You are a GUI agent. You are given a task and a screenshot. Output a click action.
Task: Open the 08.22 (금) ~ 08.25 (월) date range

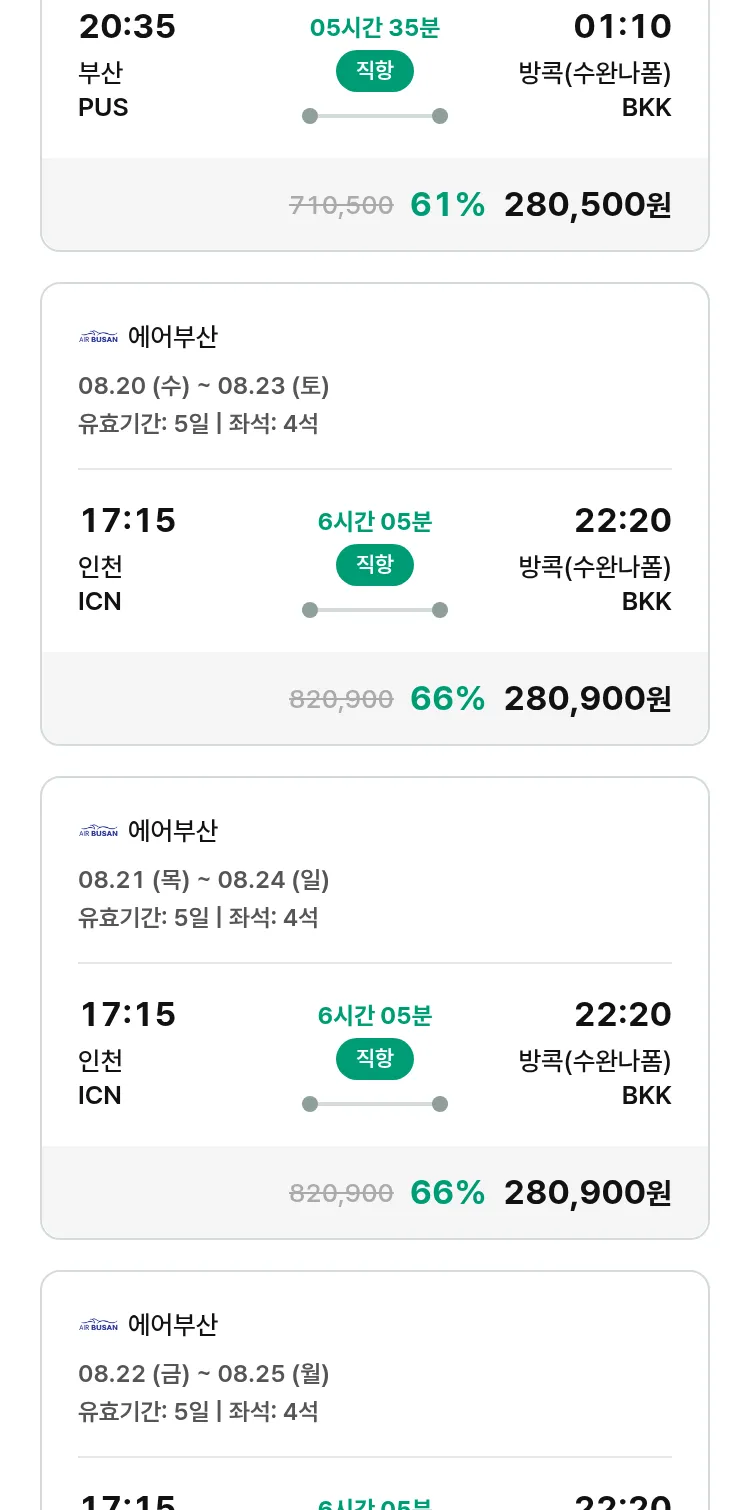tap(204, 1374)
